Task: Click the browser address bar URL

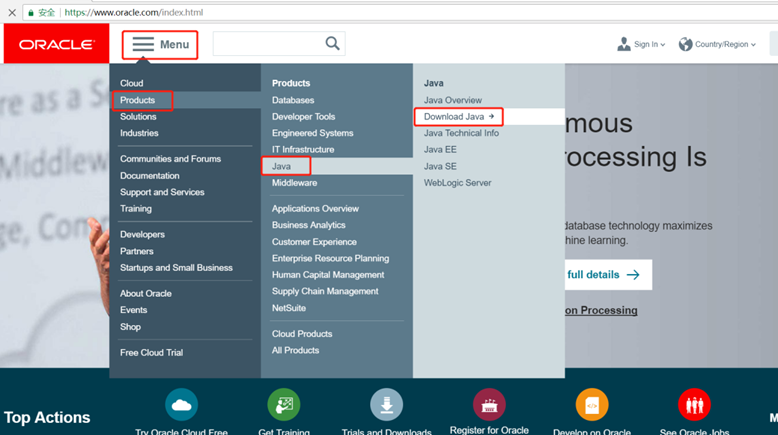Action: click(x=134, y=12)
